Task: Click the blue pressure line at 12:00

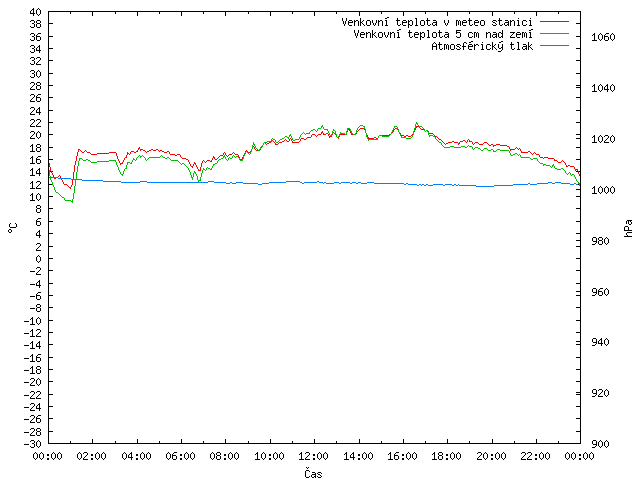Action: (x=314, y=182)
